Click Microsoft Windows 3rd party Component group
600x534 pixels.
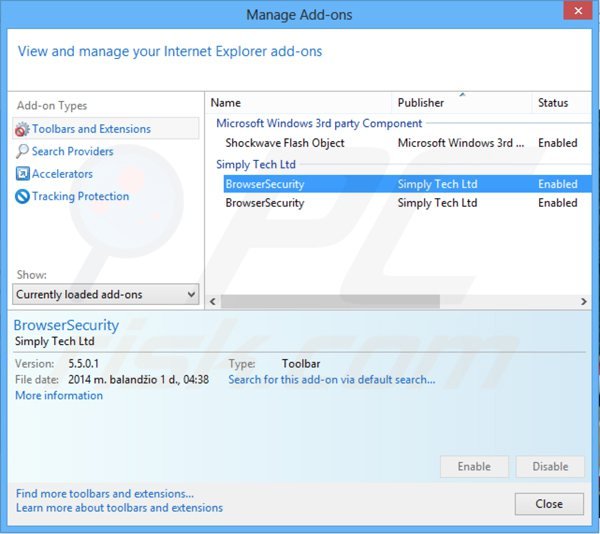[319, 124]
